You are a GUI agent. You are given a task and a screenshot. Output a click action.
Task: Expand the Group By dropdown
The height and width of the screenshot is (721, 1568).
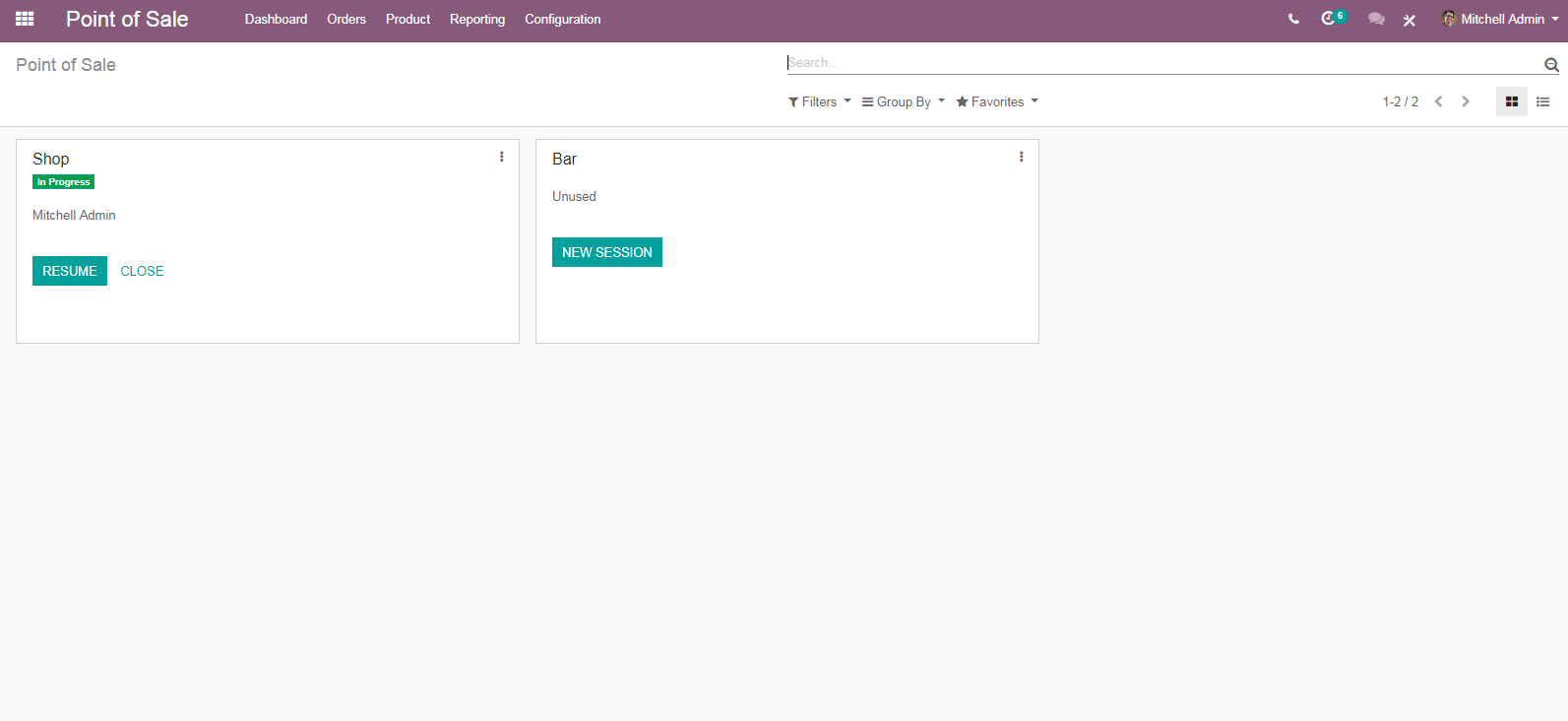(x=904, y=101)
